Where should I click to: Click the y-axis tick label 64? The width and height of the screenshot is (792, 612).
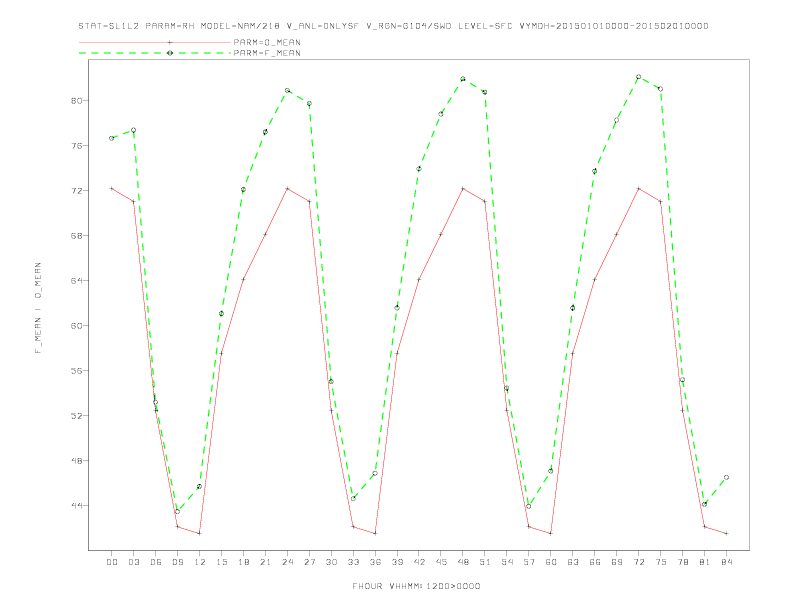[76, 280]
